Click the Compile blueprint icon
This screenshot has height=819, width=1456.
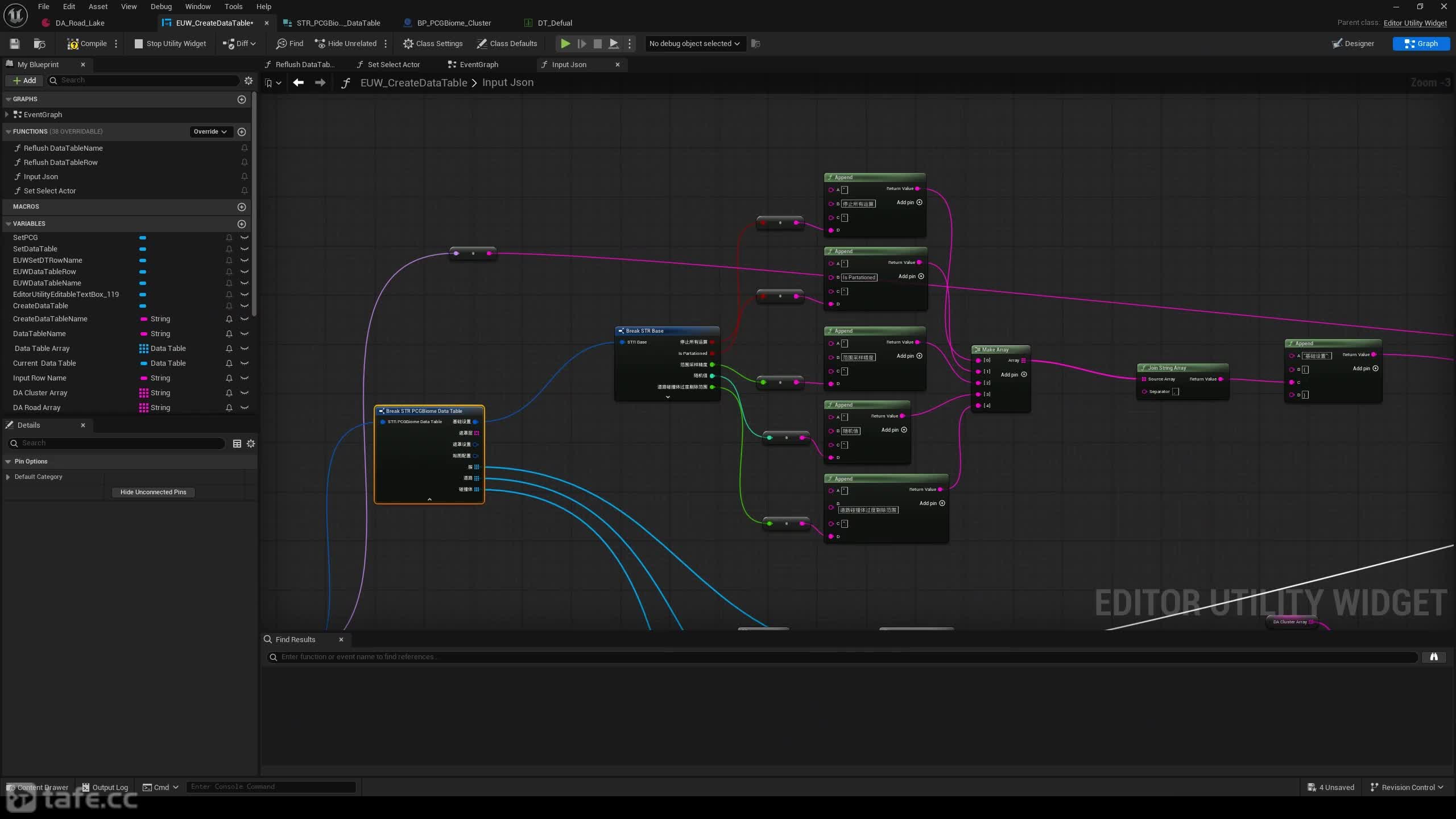[73, 44]
